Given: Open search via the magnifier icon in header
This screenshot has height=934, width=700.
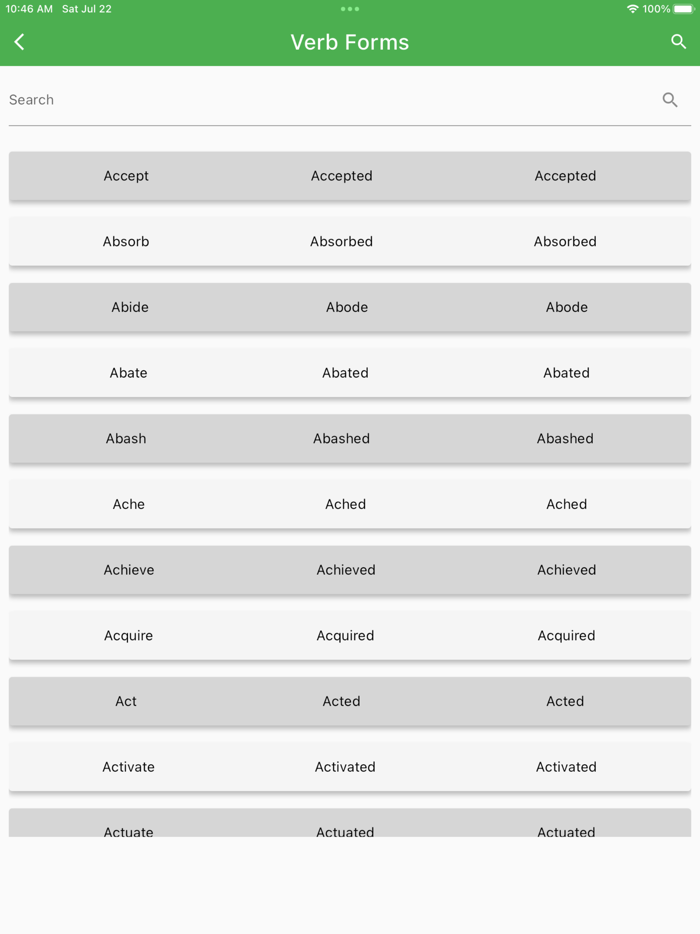Looking at the screenshot, I should tap(679, 42).
